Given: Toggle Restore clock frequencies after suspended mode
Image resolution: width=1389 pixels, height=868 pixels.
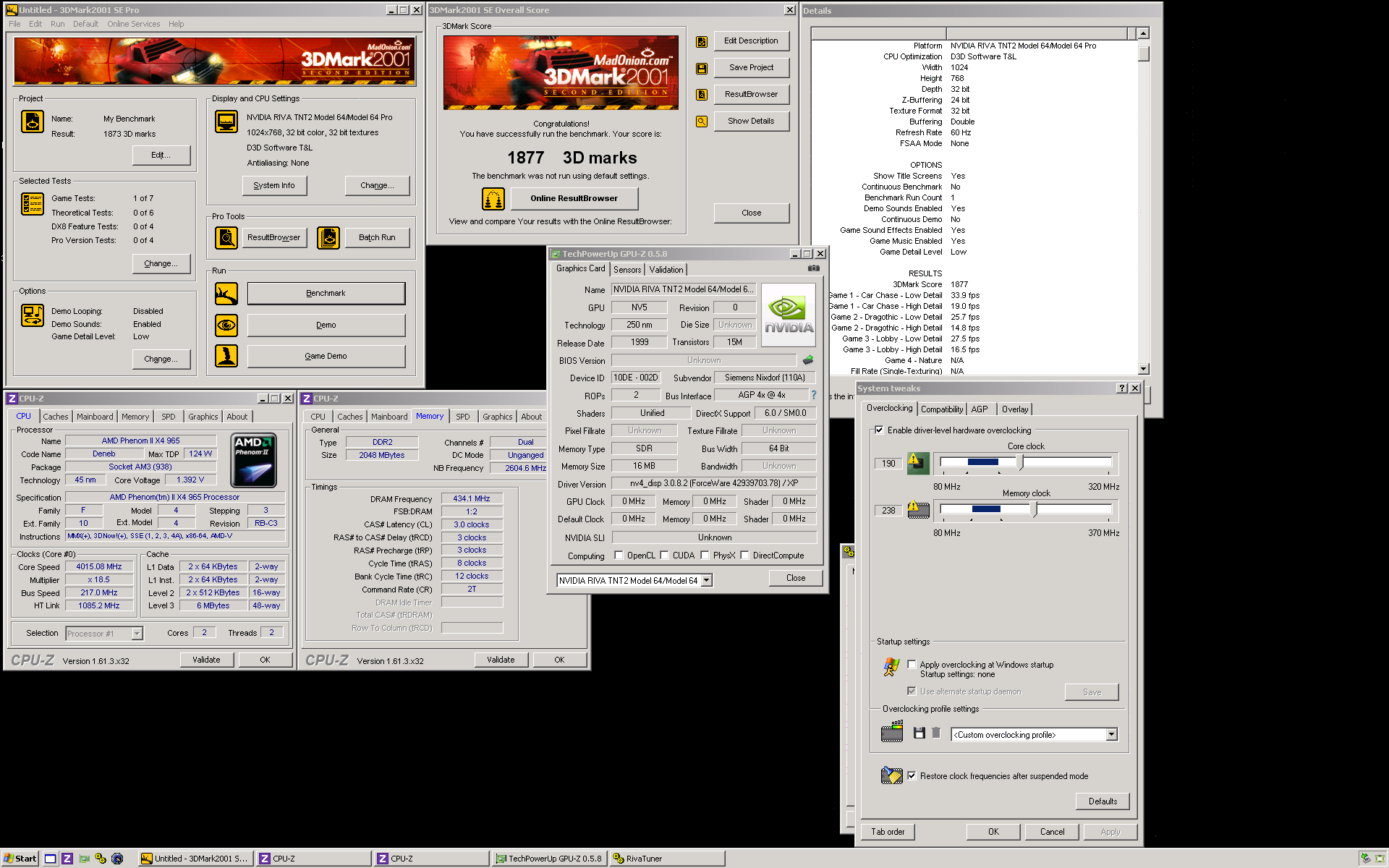Looking at the screenshot, I should (x=912, y=775).
